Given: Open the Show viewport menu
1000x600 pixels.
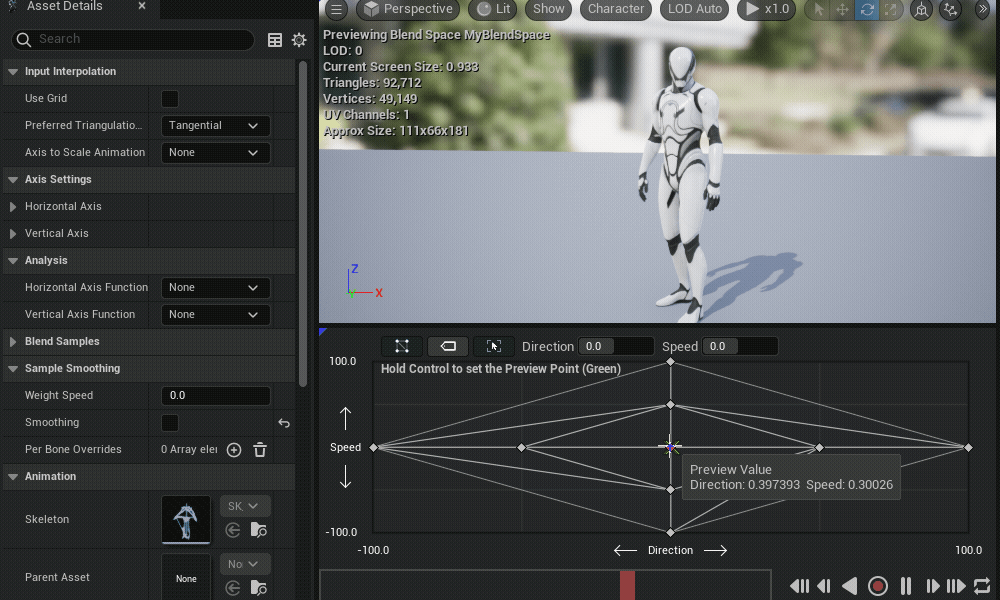Looking at the screenshot, I should tap(548, 9).
